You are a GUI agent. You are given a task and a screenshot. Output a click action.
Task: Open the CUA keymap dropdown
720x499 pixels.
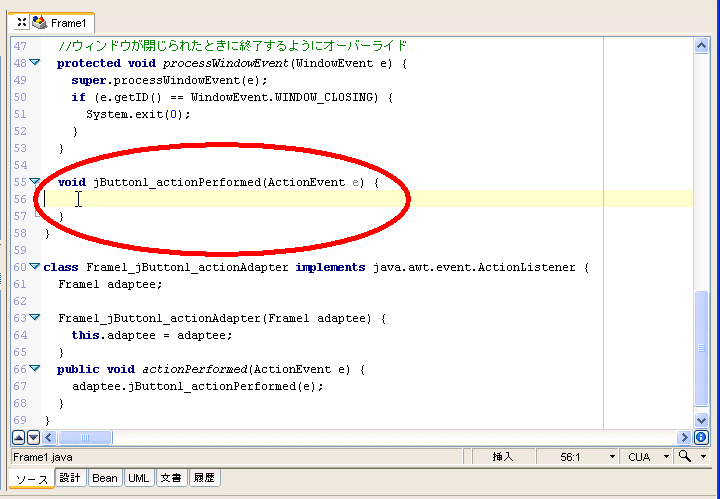tap(666, 457)
